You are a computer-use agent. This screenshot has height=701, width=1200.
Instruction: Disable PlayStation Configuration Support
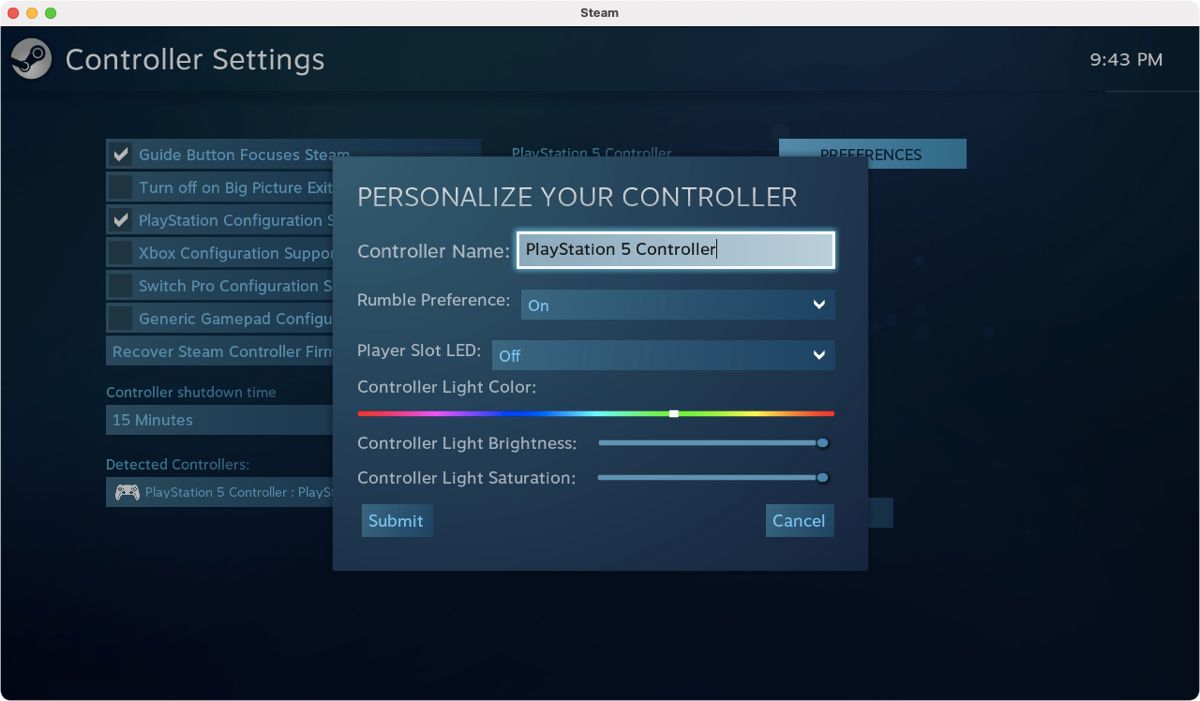coord(121,220)
